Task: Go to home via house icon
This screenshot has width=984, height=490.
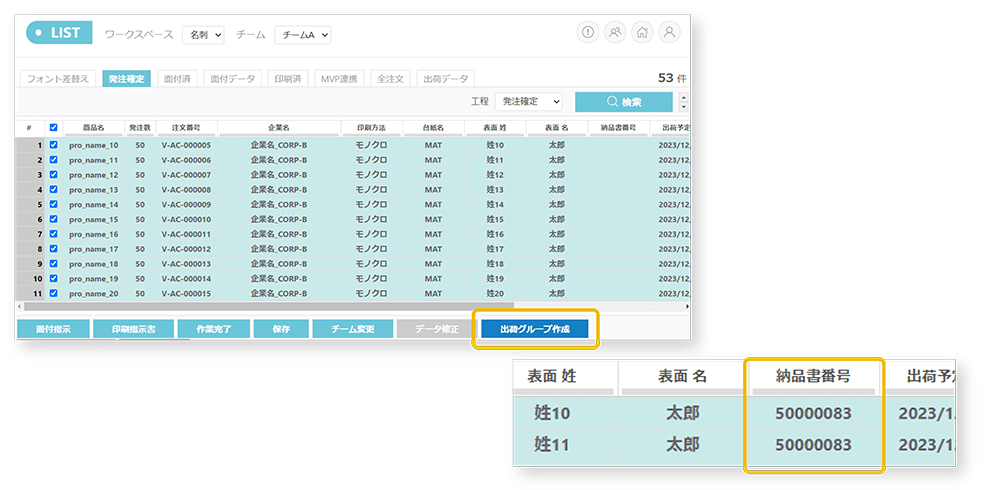Action: (x=642, y=33)
